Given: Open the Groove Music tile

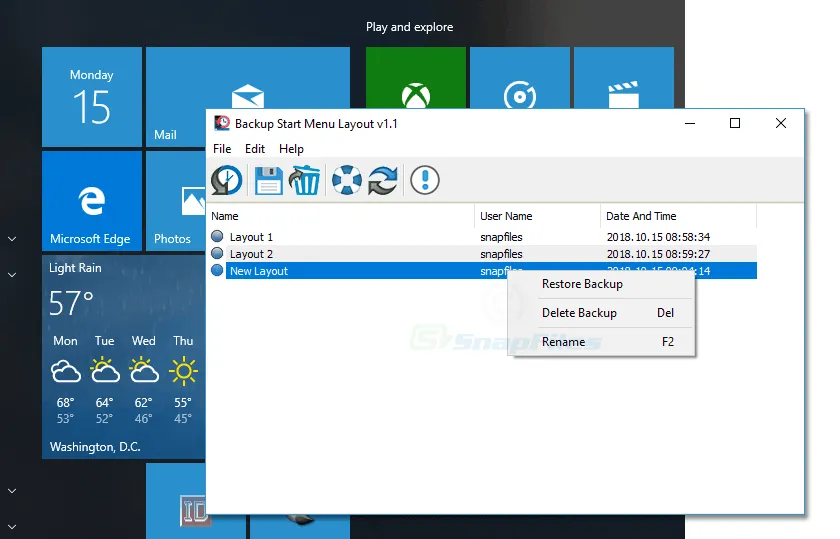Looking at the screenshot, I should [x=520, y=78].
